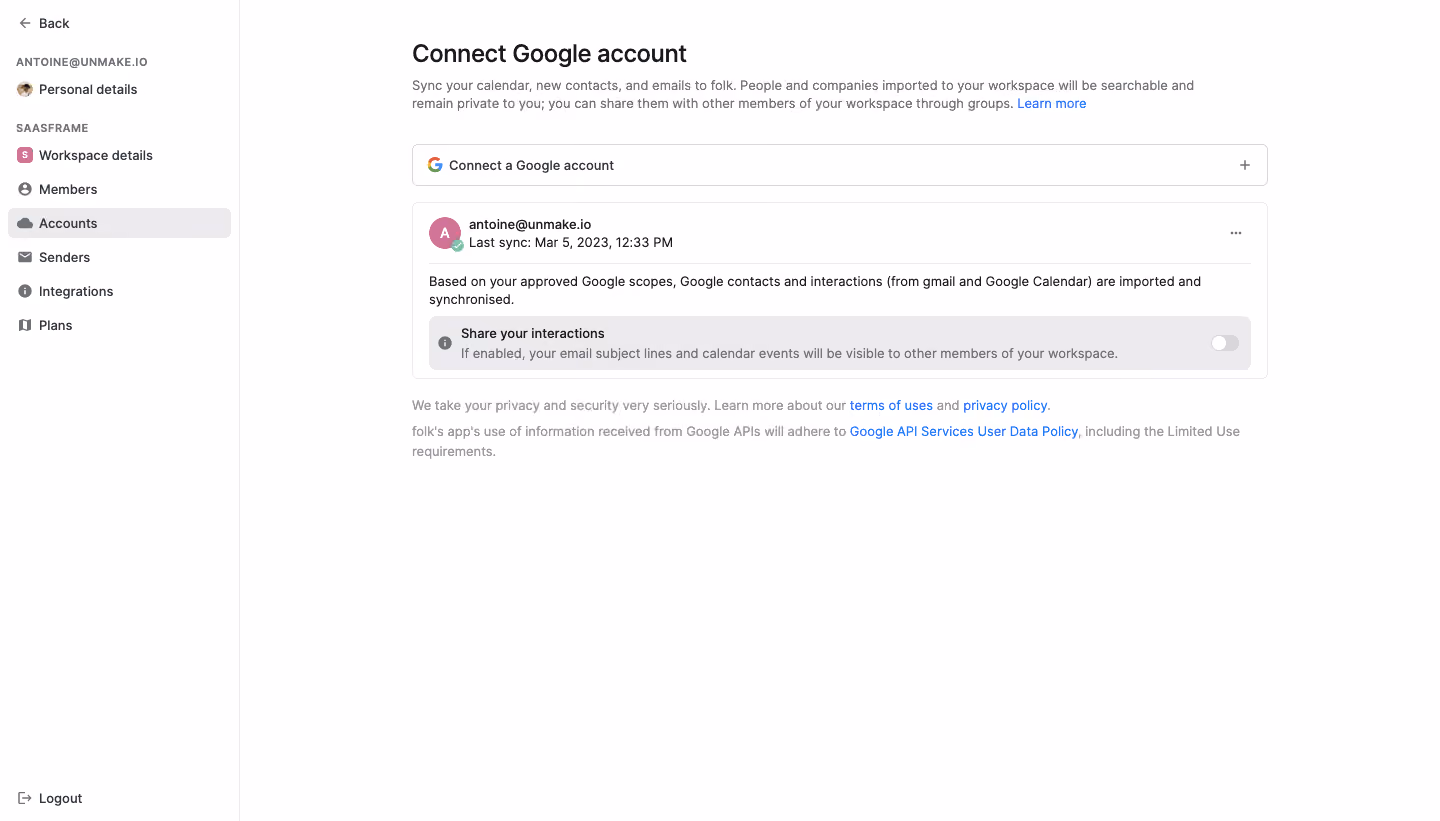The image size is (1440, 821).
Task: Click the Learn more link
Action: (x=1051, y=104)
